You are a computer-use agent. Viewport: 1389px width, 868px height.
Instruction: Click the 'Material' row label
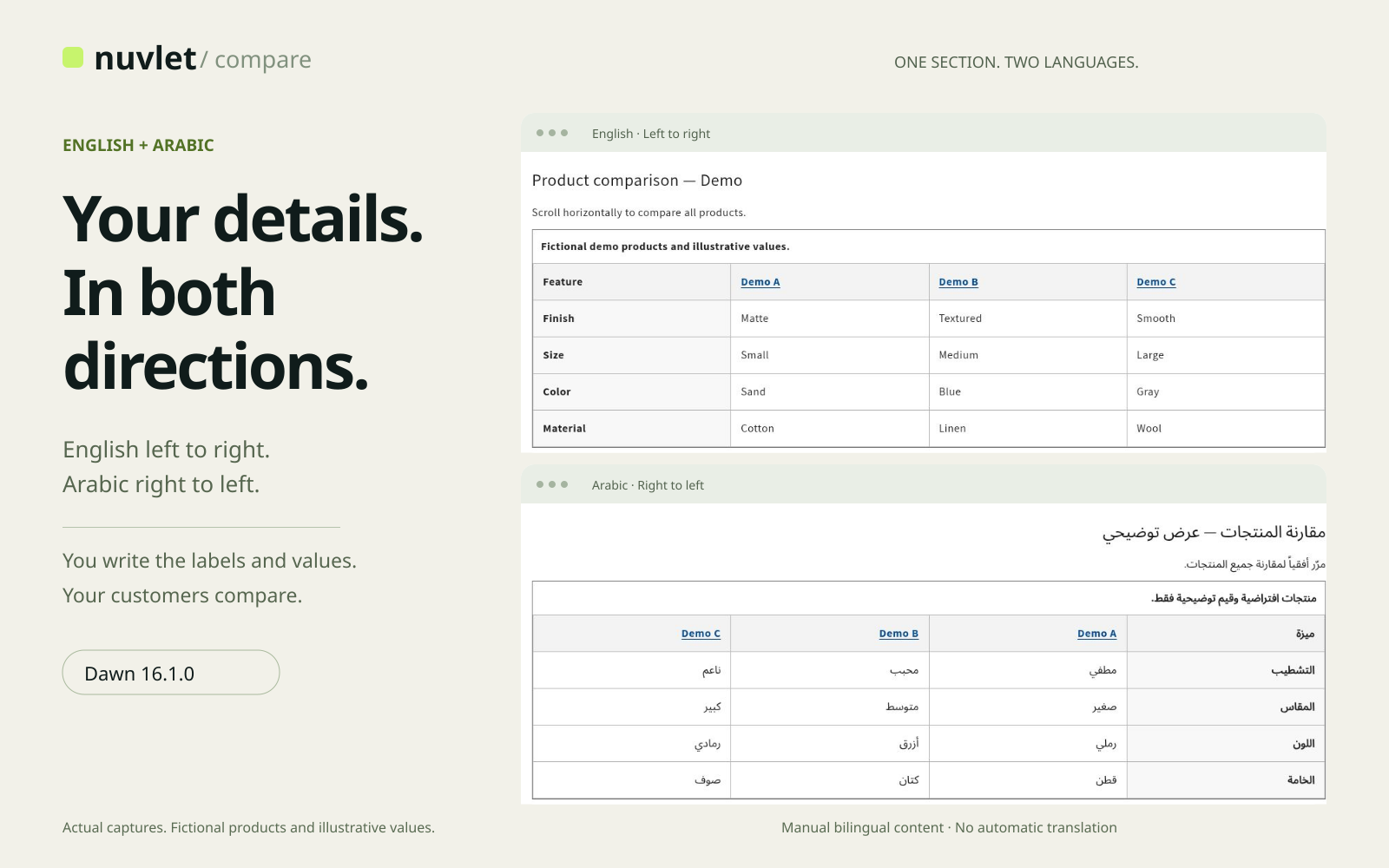click(x=632, y=429)
